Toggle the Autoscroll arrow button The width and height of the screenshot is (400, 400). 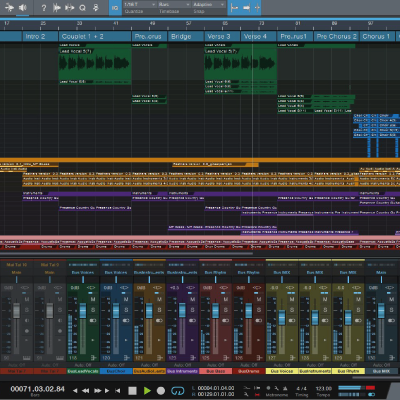click(x=246, y=8)
